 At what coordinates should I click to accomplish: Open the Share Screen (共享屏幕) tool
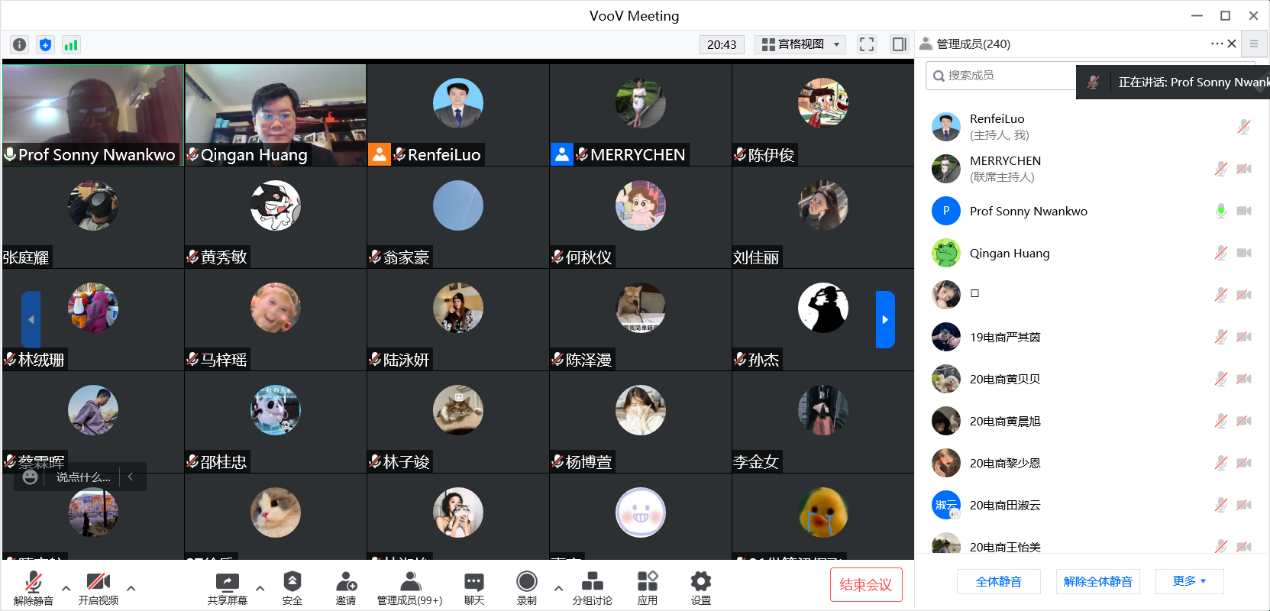[x=227, y=588]
